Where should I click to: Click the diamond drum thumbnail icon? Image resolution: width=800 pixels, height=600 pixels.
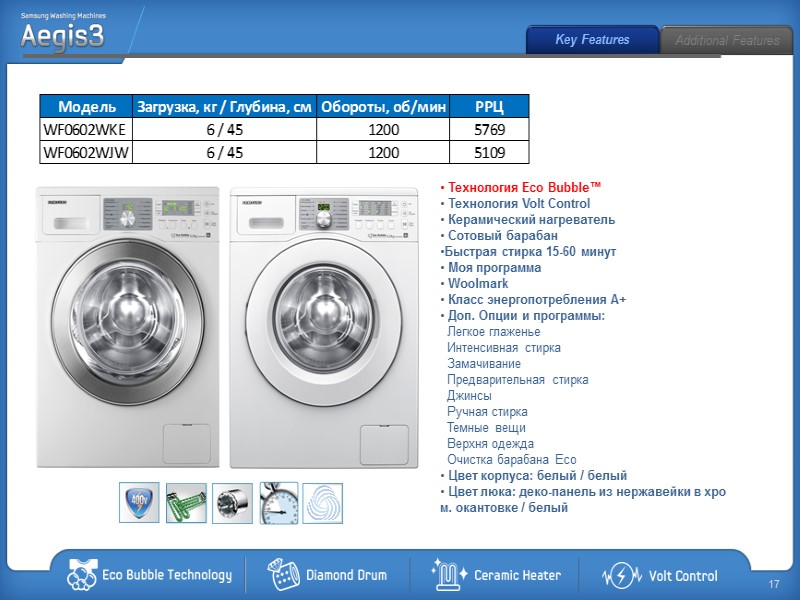[x=232, y=503]
